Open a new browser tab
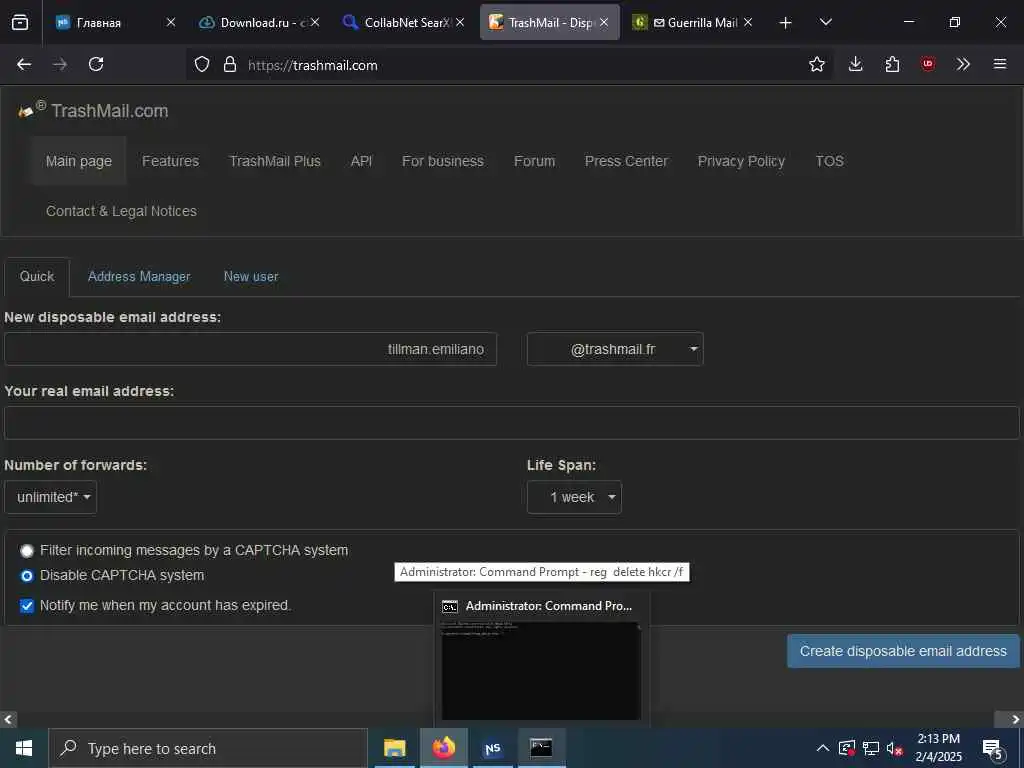 [x=785, y=23]
